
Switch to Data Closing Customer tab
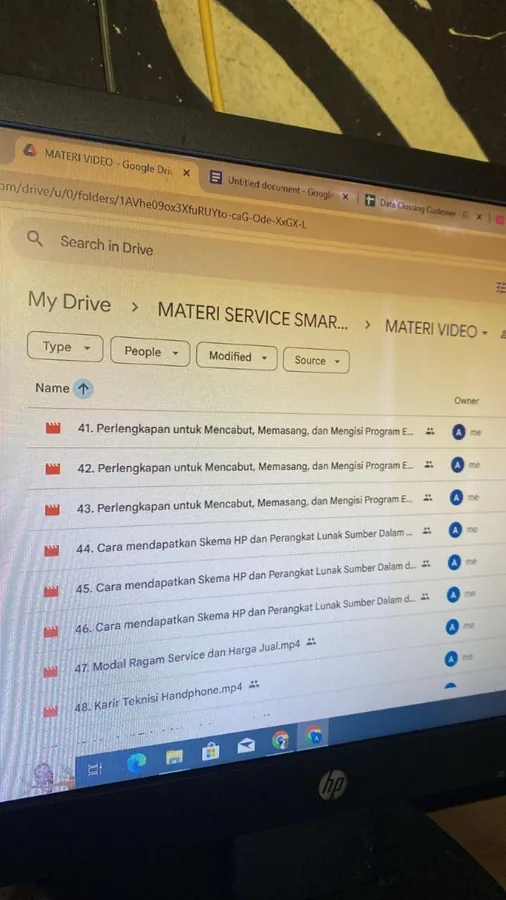423,210
